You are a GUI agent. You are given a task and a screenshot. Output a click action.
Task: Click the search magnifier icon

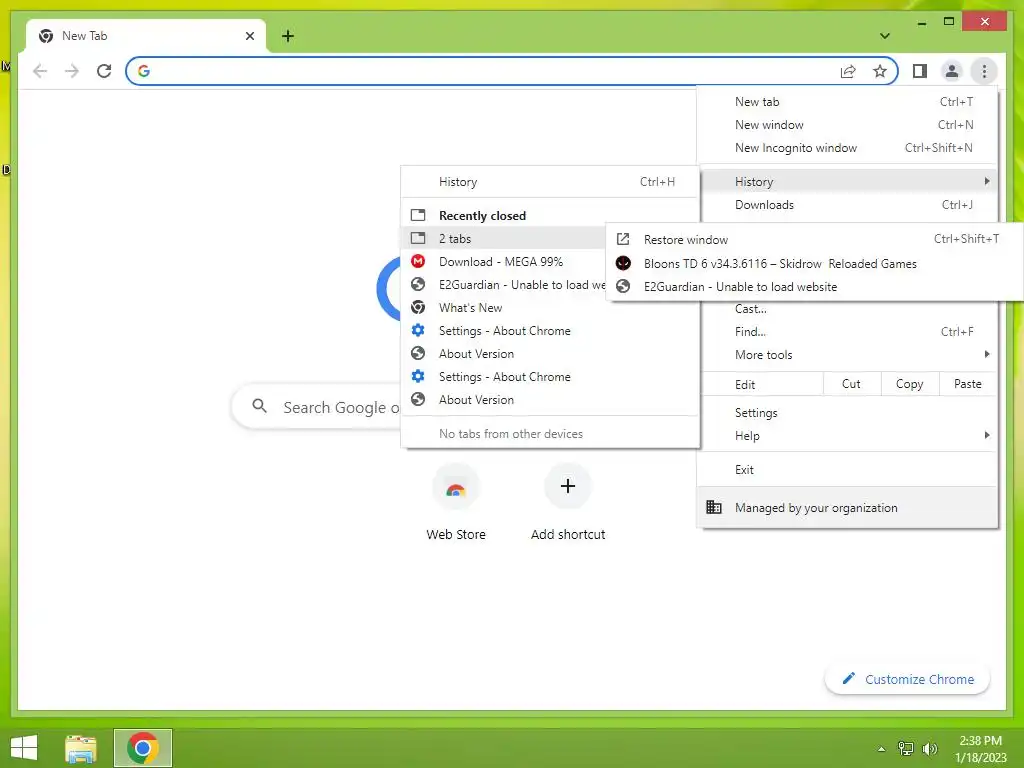pyautogui.click(x=259, y=406)
